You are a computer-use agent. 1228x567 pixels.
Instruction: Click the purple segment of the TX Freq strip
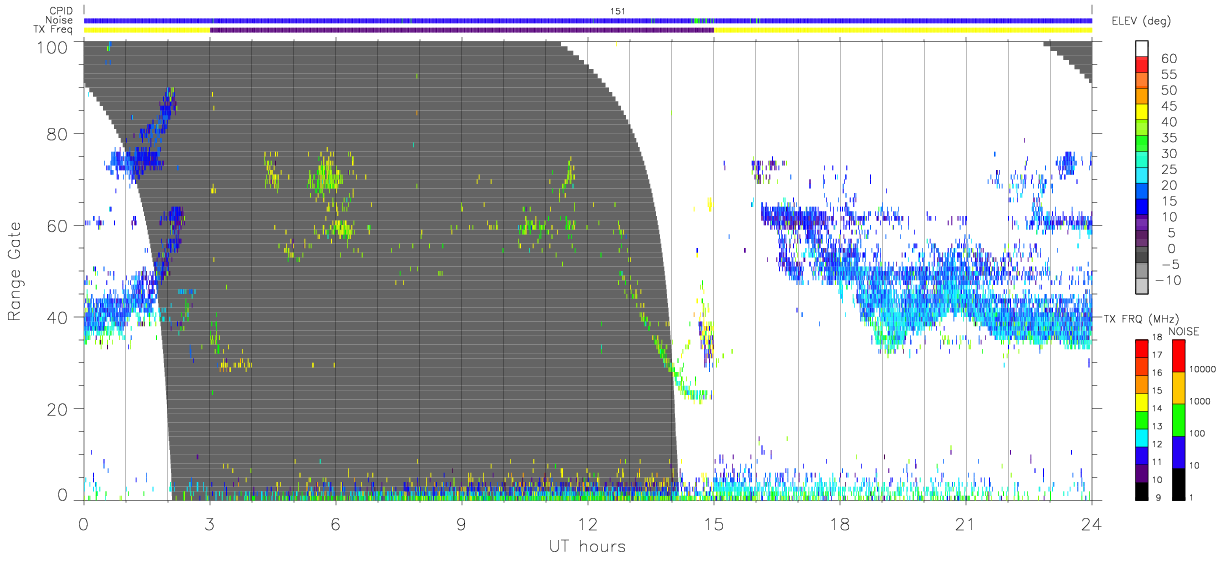[x=461, y=30]
